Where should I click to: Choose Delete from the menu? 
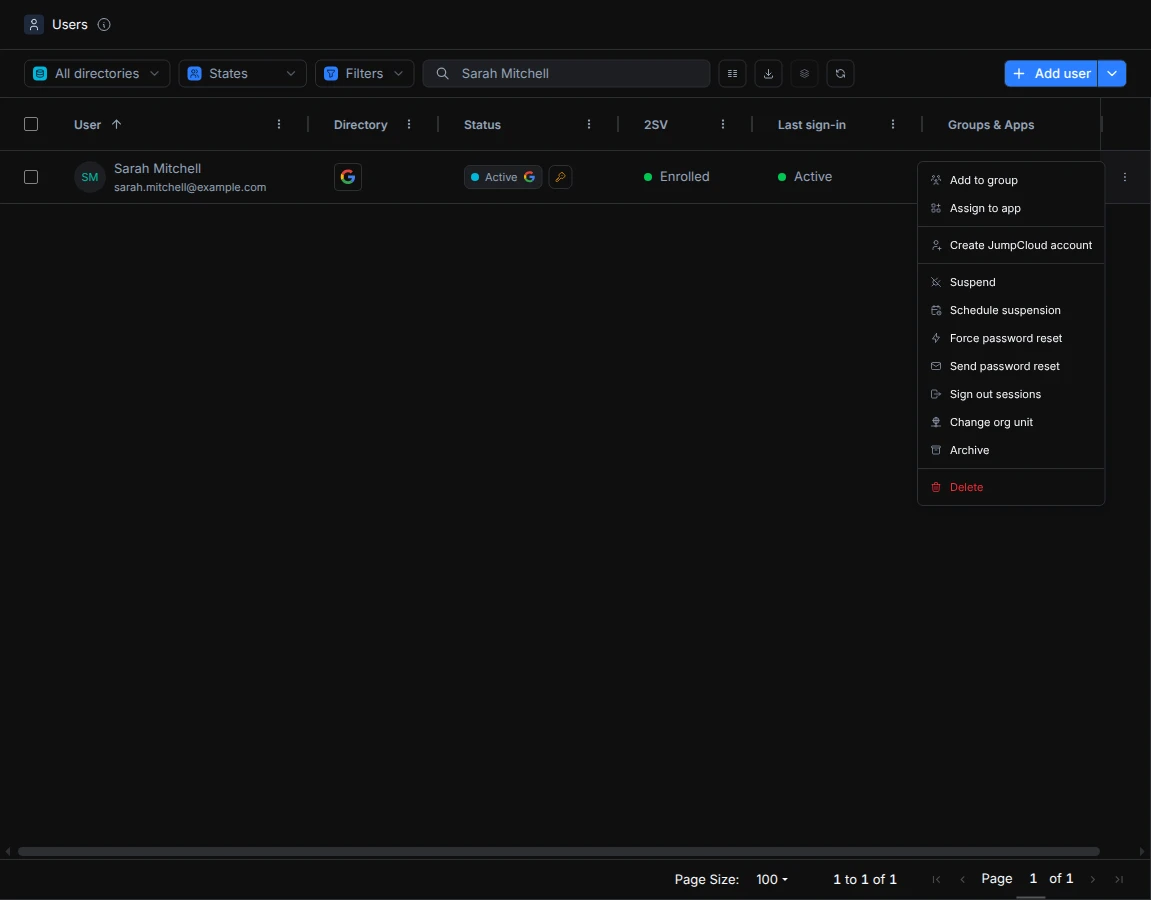coord(1011,487)
